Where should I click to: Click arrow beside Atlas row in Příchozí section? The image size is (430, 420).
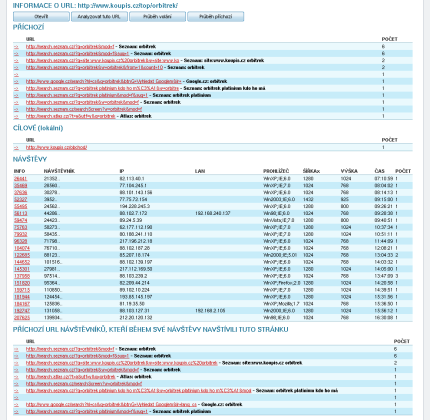click(x=16, y=116)
